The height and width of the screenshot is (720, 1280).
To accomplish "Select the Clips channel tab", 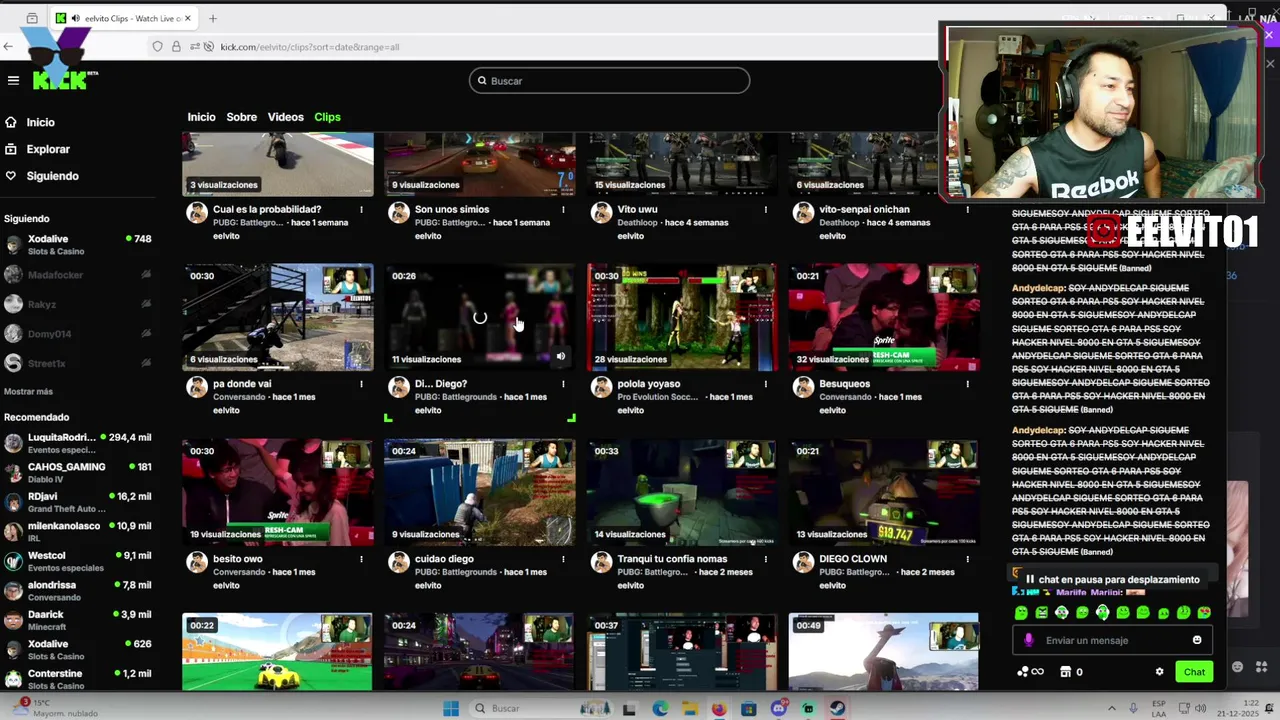I will click(x=327, y=117).
